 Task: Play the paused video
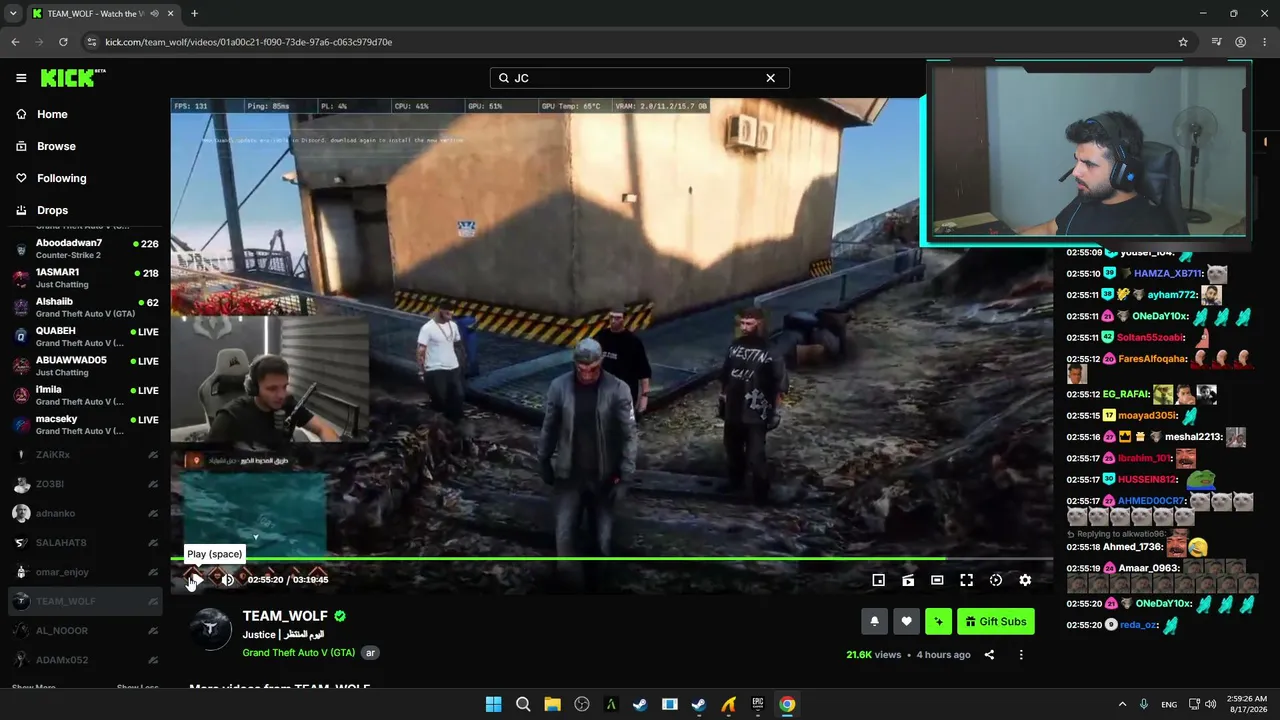coord(196,580)
